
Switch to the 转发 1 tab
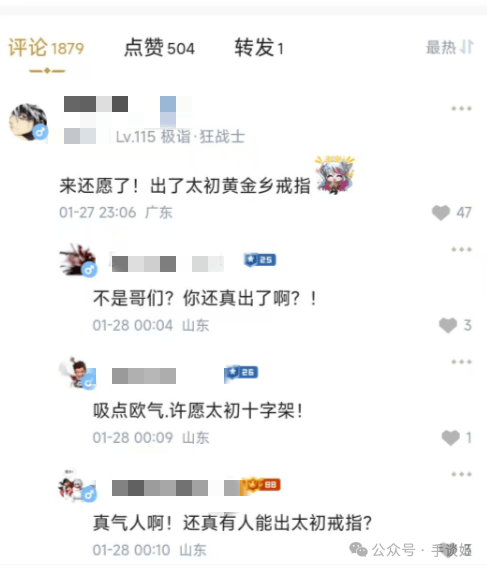pos(259,48)
